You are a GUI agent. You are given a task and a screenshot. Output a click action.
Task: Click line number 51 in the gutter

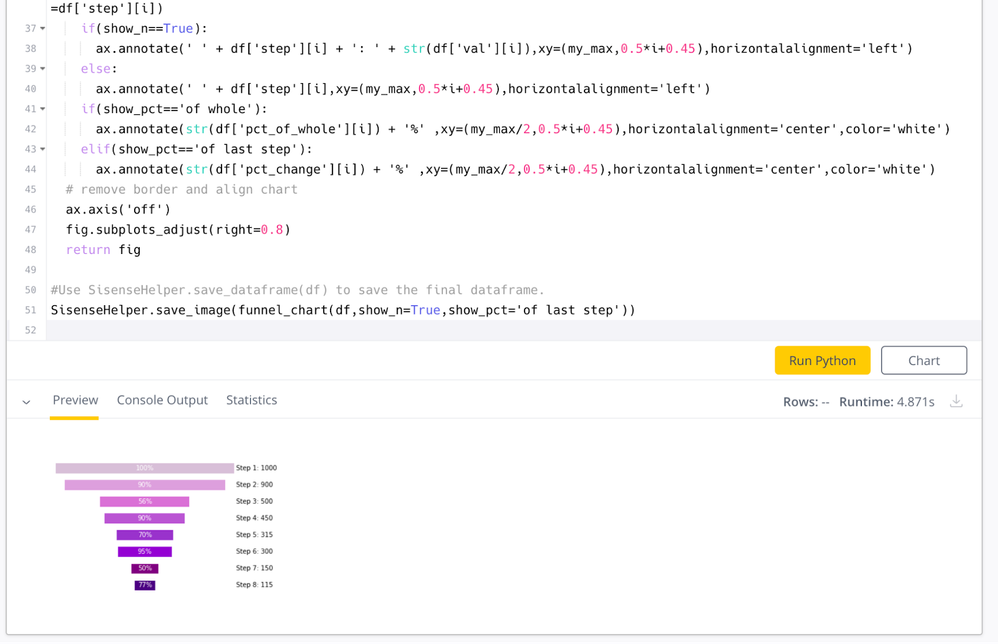[x=30, y=310]
